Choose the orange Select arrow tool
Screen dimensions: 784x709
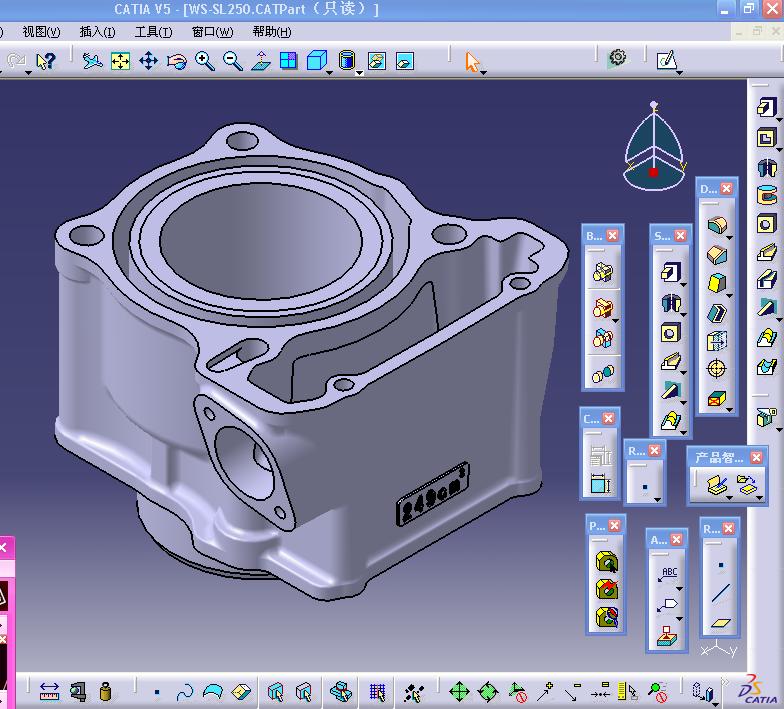(472, 62)
